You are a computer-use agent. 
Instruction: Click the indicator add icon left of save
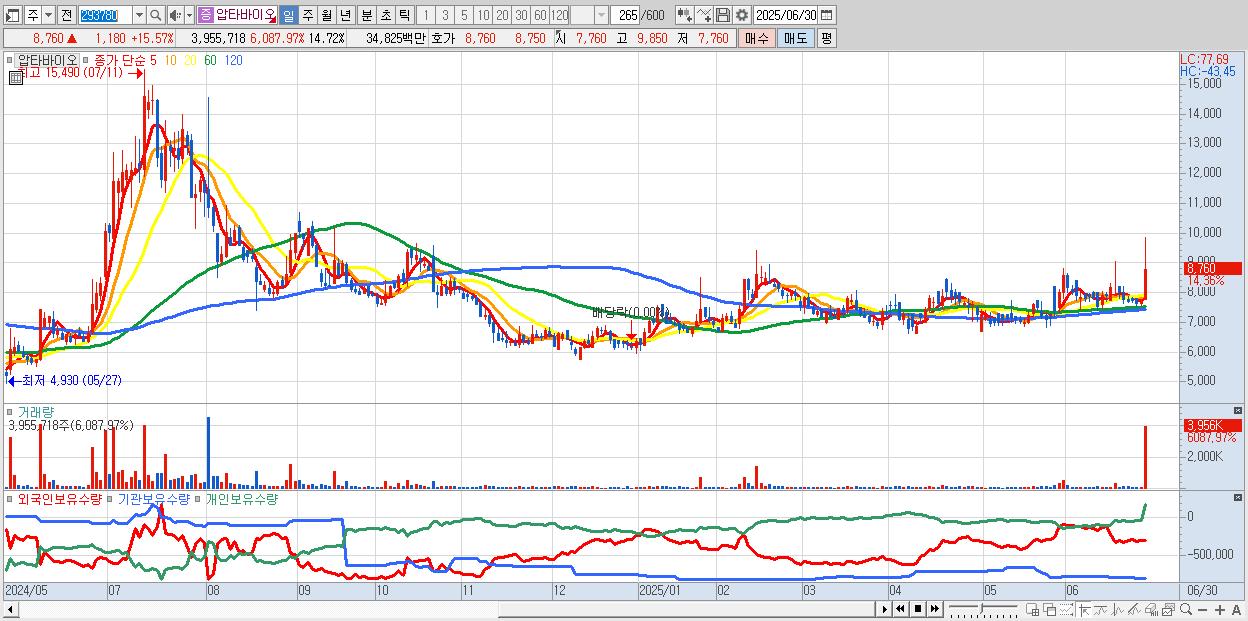pyautogui.click(x=703, y=15)
